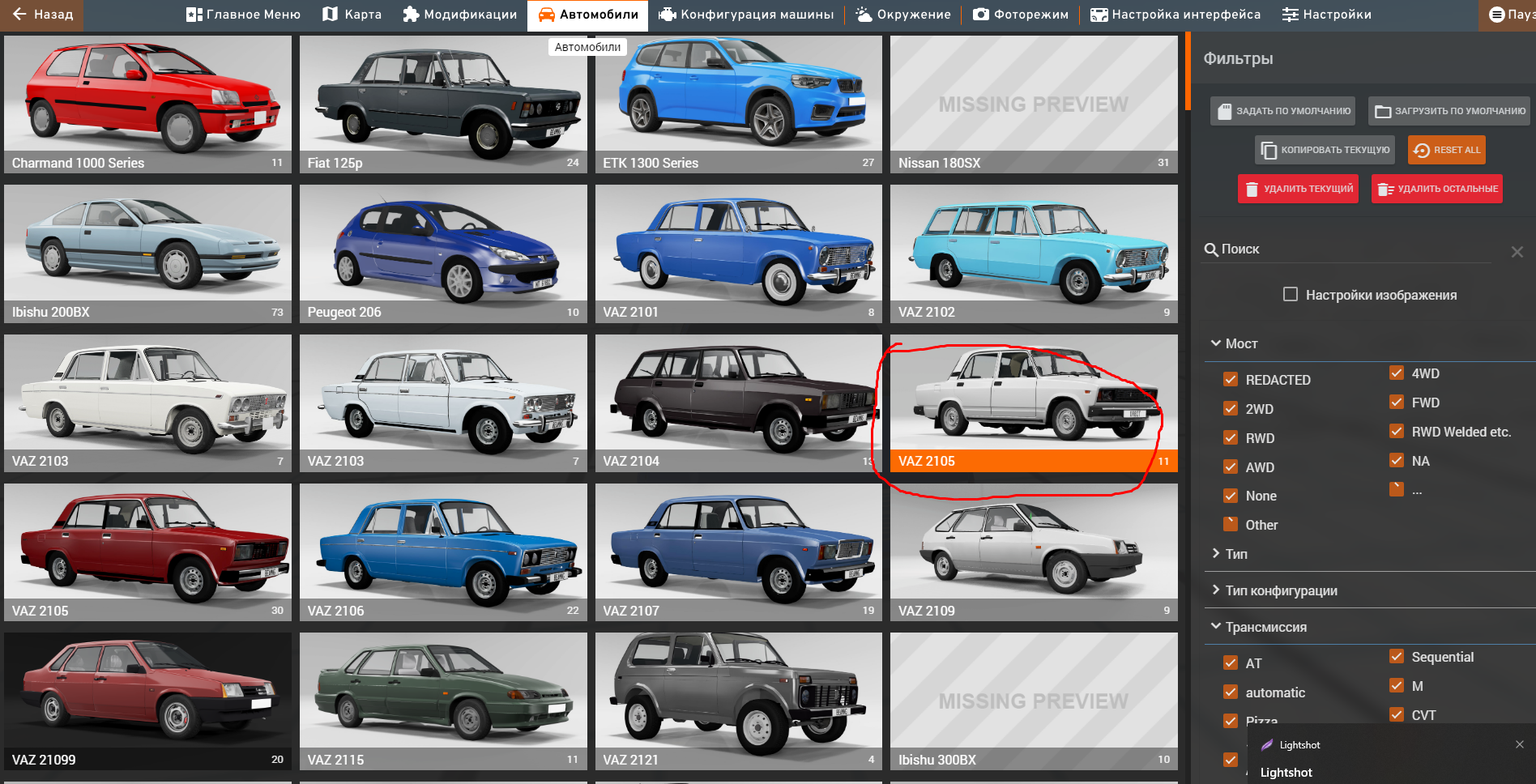Select the Fiat 125p car thumbnail
Image resolution: width=1536 pixels, height=784 pixels.
pyautogui.click(x=443, y=104)
